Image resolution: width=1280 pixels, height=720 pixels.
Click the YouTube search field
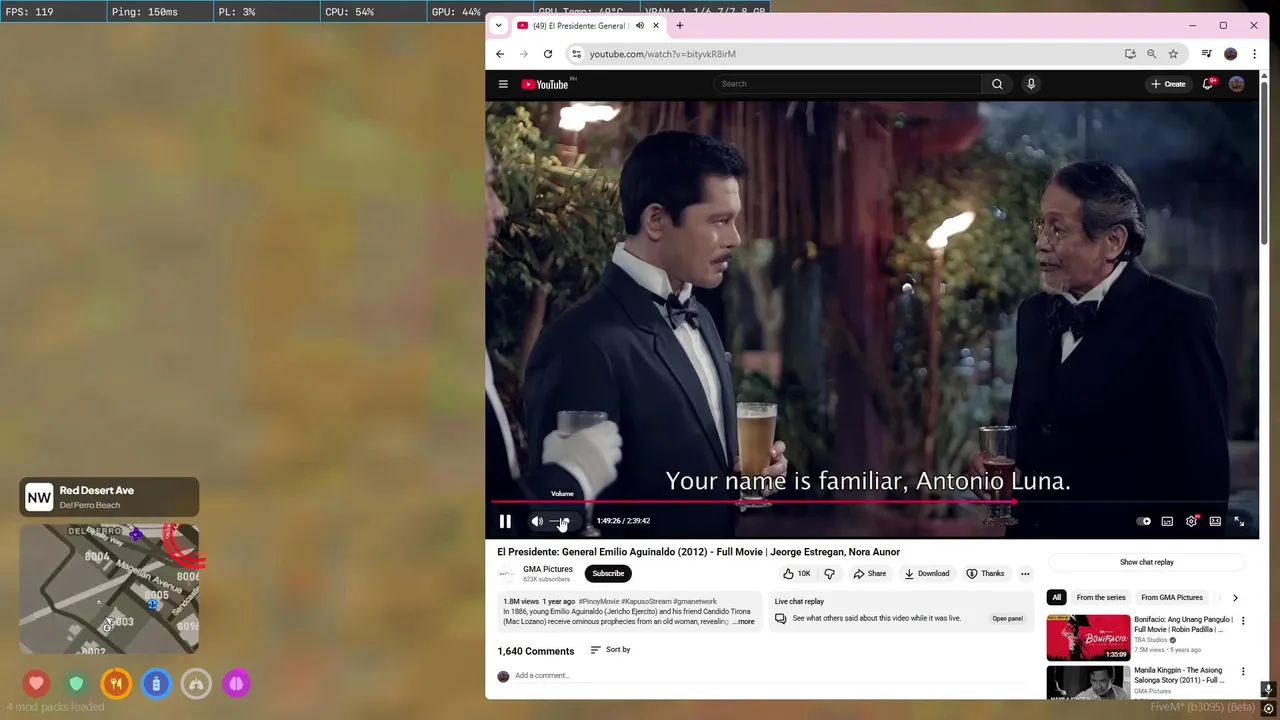(848, 84)
